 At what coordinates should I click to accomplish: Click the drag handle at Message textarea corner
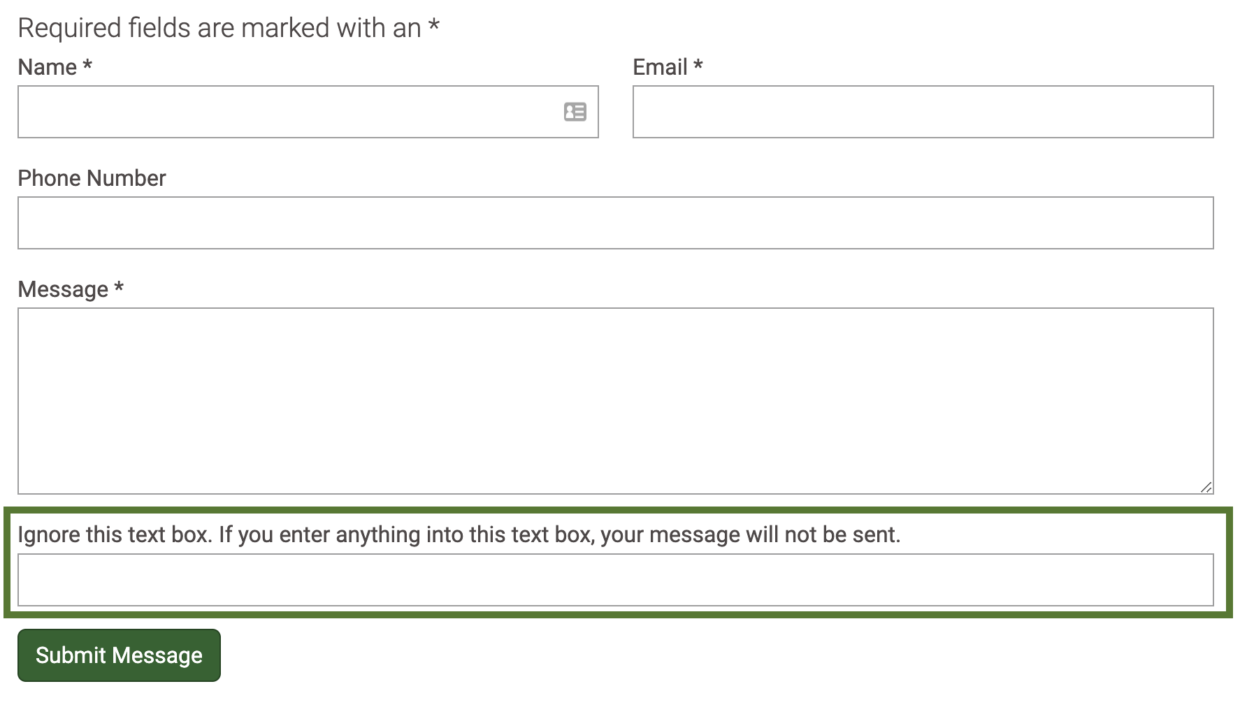tap(1205, 487)
